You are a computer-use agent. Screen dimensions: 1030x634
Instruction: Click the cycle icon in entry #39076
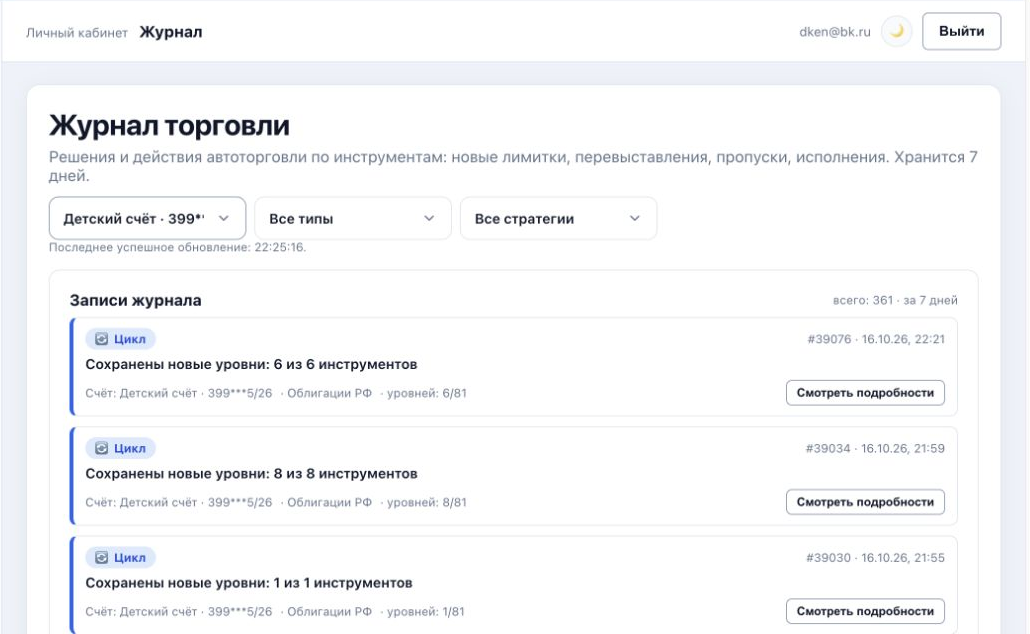(101, 339)
